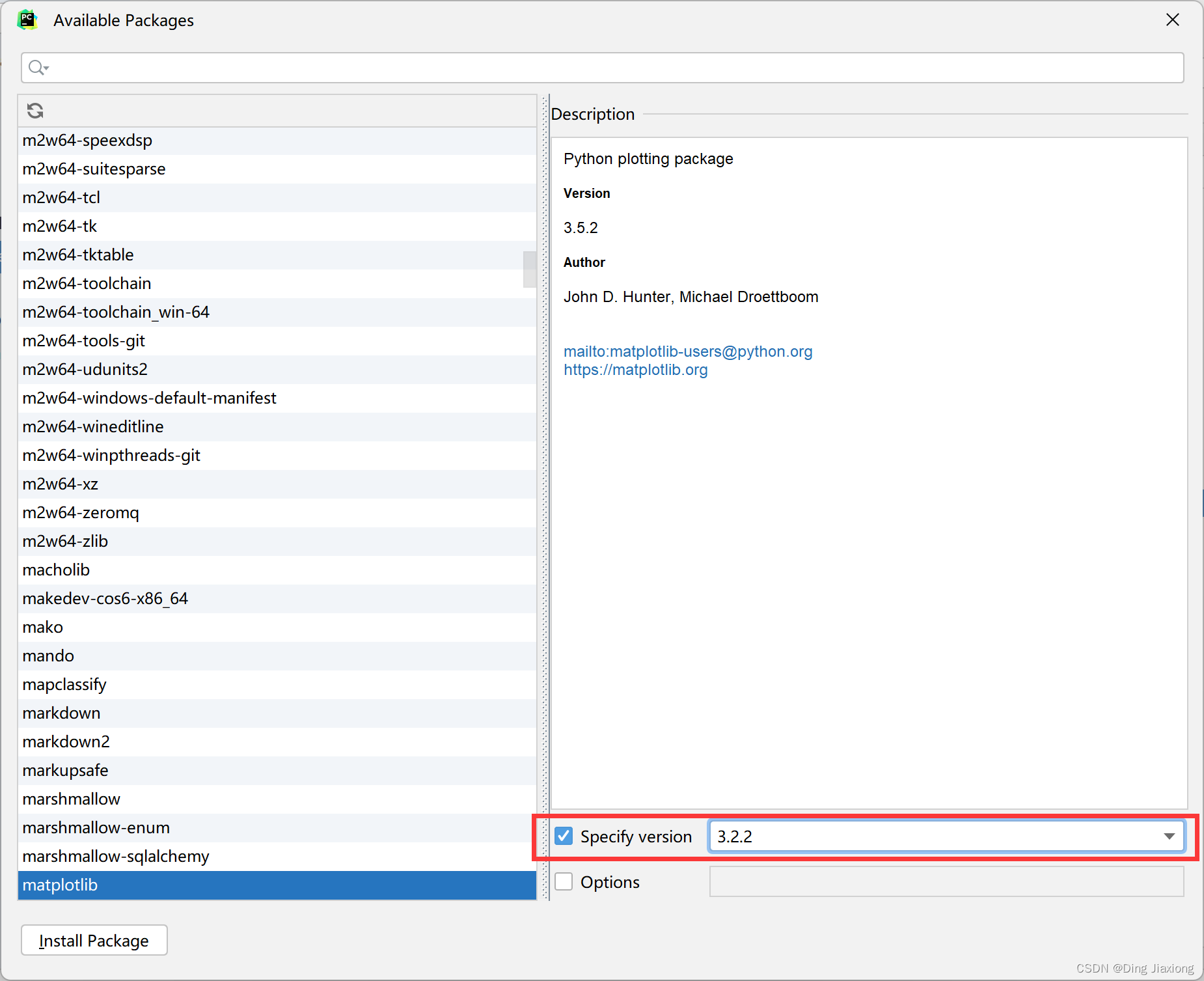Select m2w64-suitesparse in the list
This screenshot has height=981, width=1204.
coord(277,169)
